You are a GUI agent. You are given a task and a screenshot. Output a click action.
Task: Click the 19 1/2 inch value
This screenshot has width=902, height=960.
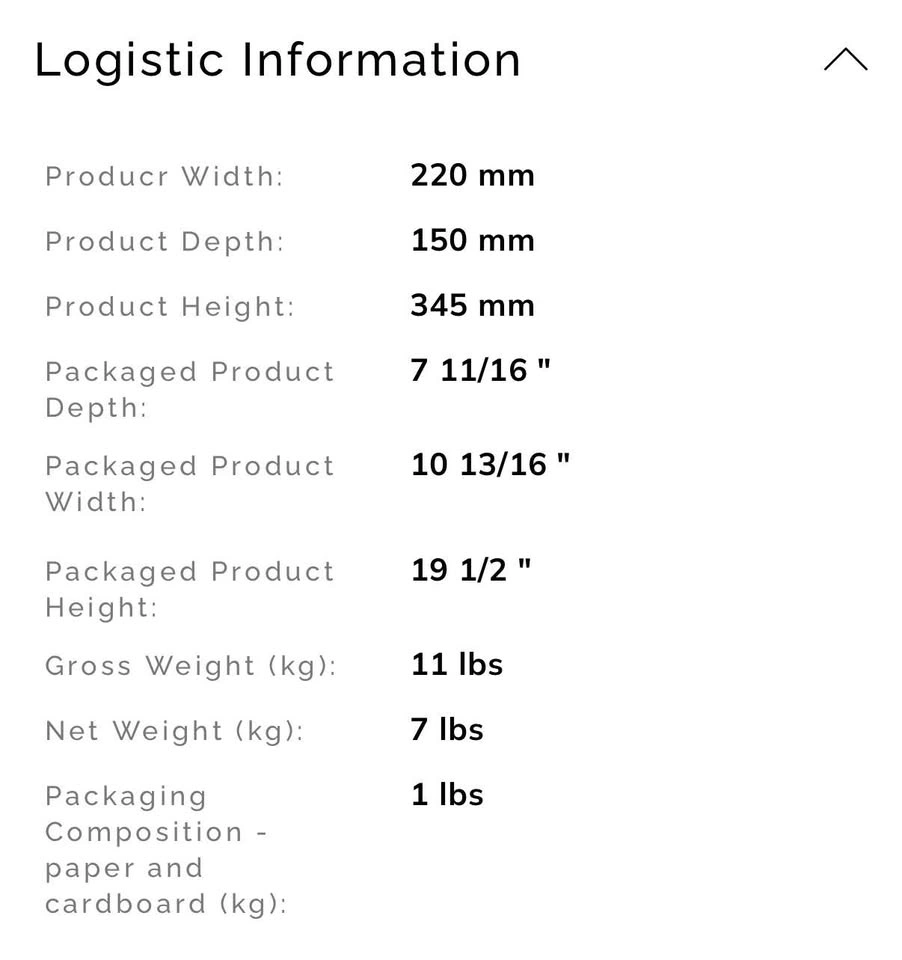470,571
